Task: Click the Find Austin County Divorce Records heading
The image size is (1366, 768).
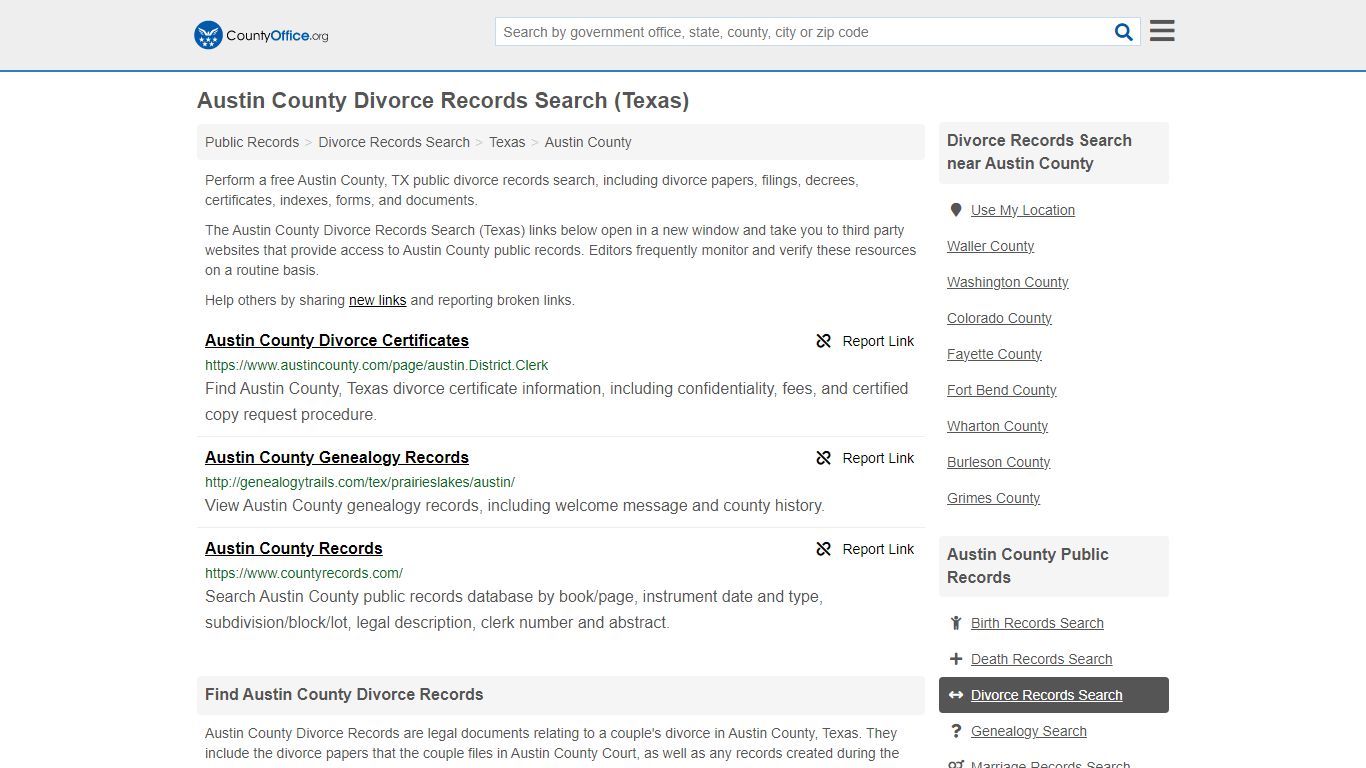Action: coord(344,694)
